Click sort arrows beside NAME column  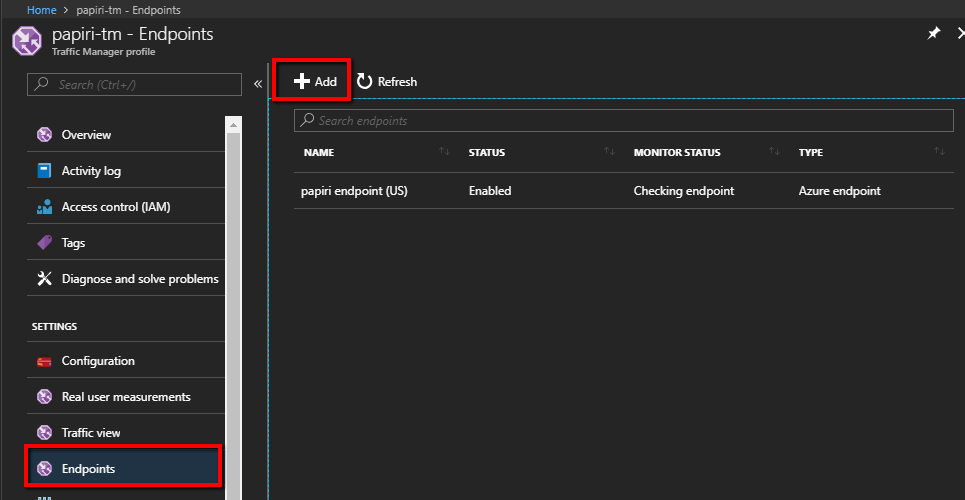444,151
